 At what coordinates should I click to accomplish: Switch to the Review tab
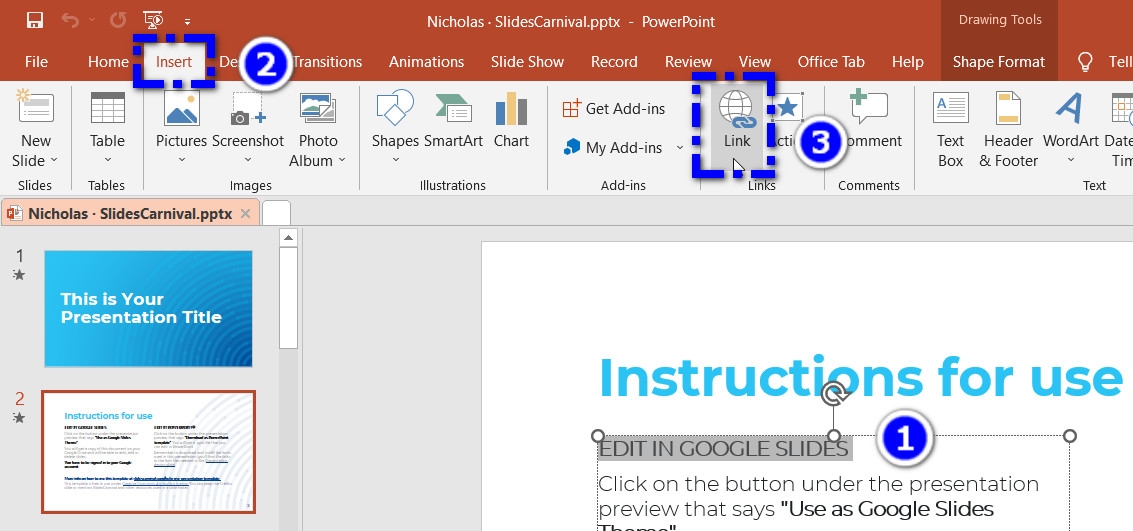(x=689, y=61)
